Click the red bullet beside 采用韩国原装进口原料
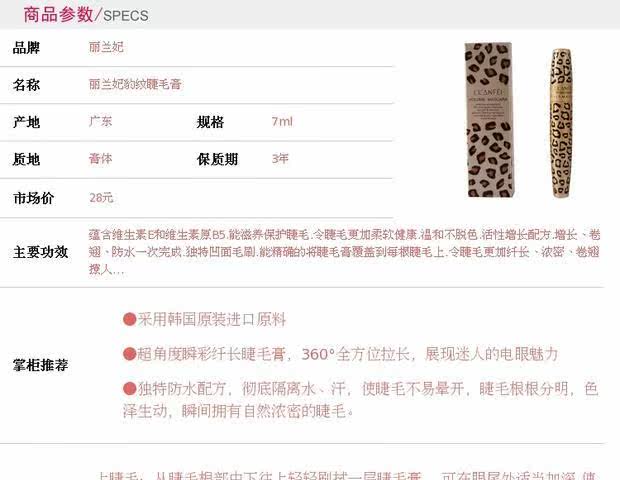 pyautogui.click(x=129, y=319)
